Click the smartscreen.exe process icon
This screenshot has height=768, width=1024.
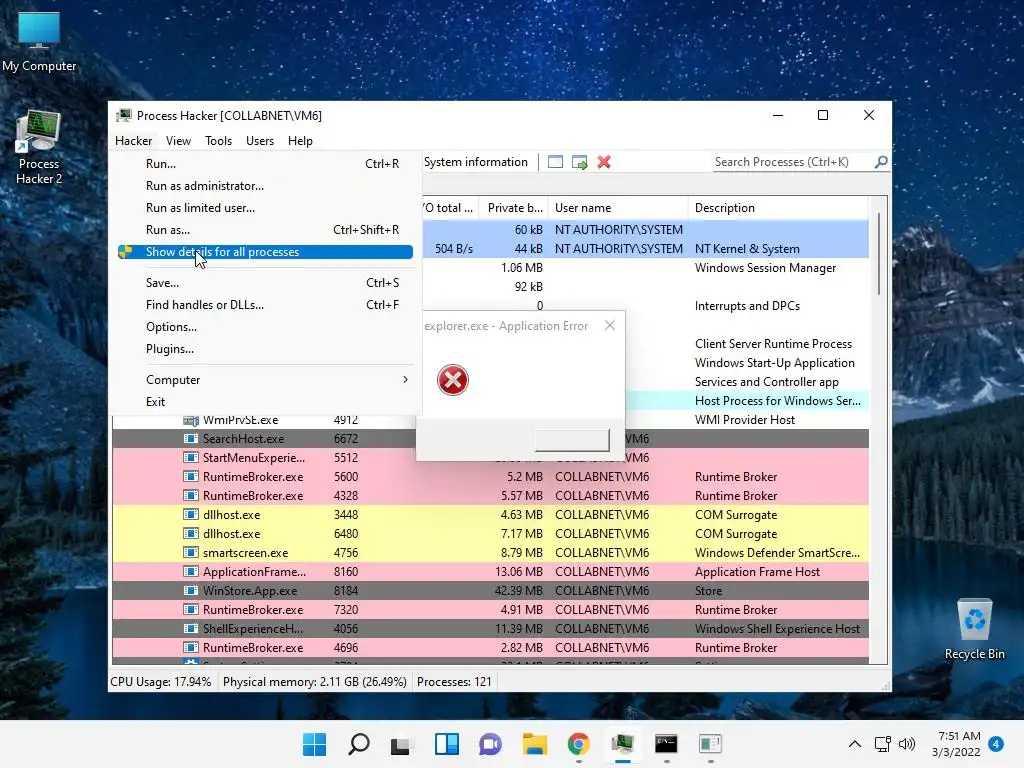click(x=191, y=552)
